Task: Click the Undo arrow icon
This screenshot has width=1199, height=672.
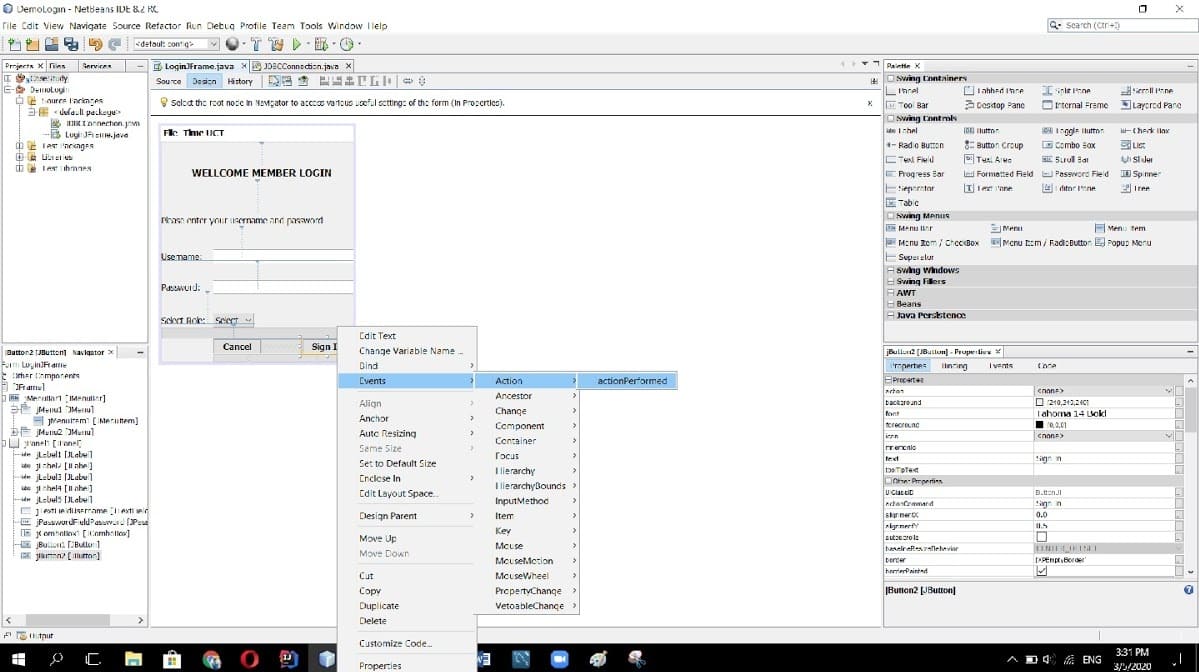Action: pos(96,44)
